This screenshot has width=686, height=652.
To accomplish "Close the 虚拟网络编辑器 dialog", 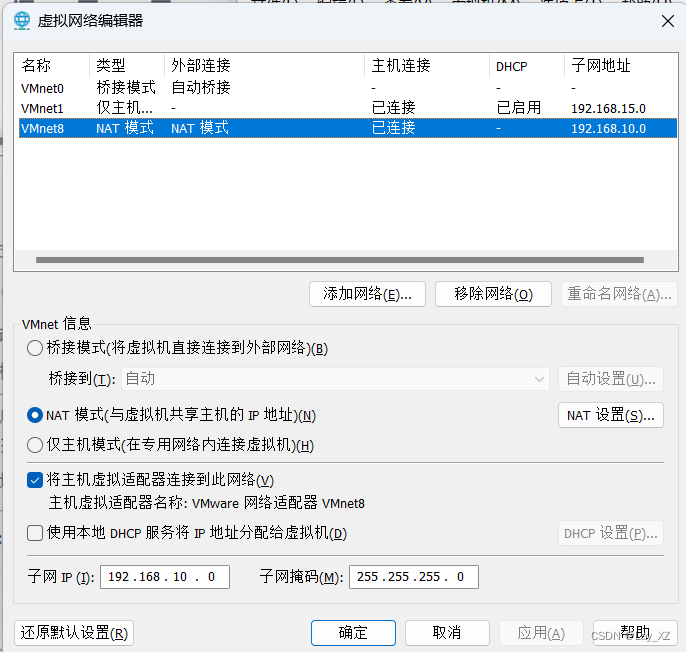I will (668, 21).
